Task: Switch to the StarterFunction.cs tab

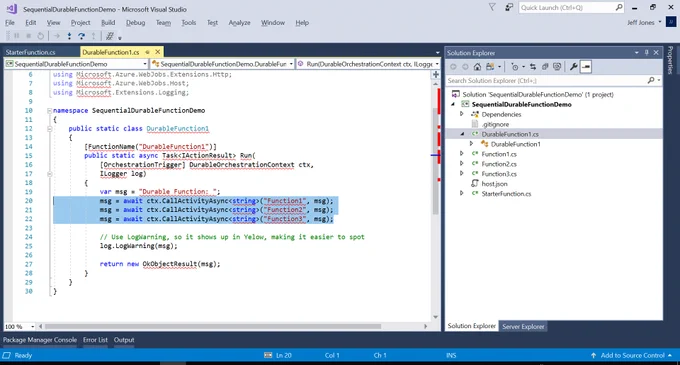Action: pos(30,52)
